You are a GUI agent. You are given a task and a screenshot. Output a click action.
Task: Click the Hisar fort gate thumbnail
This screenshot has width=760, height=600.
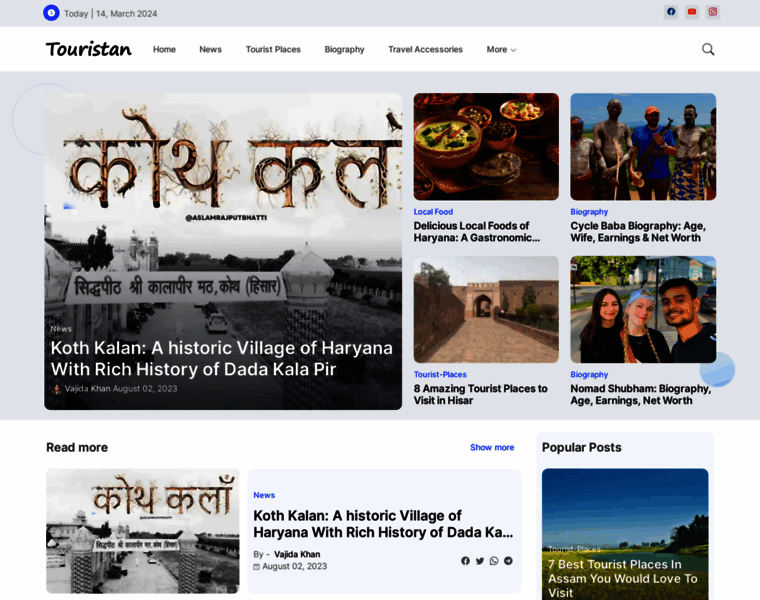point(486,309)
